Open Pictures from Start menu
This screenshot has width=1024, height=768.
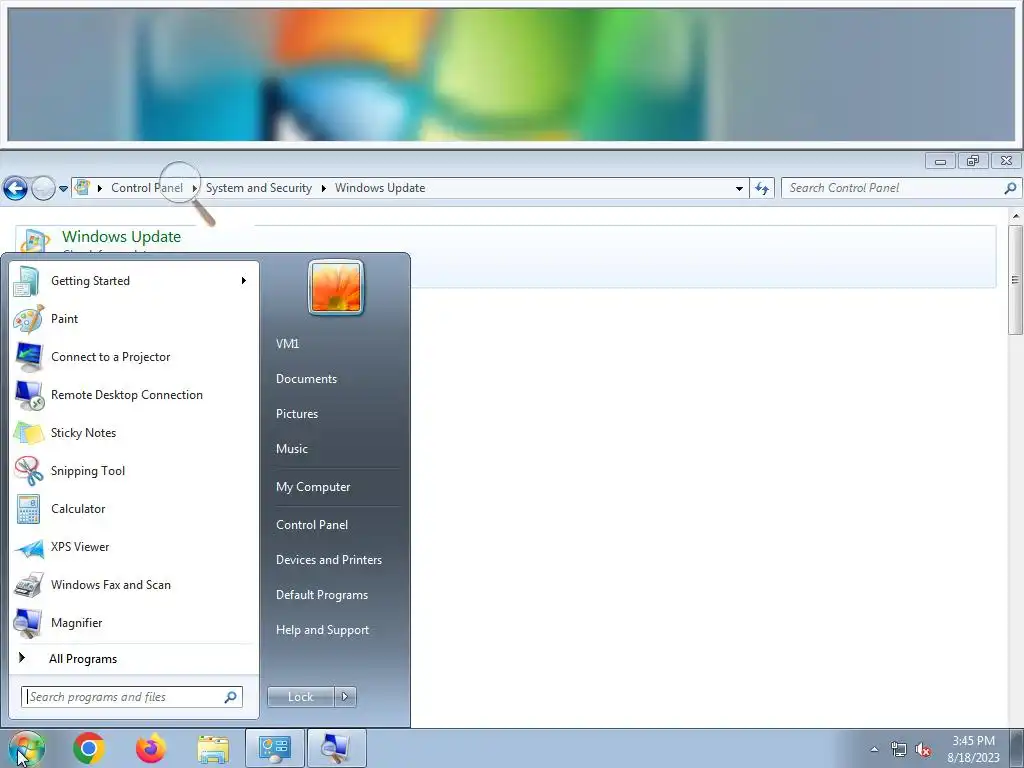point(297,414)
